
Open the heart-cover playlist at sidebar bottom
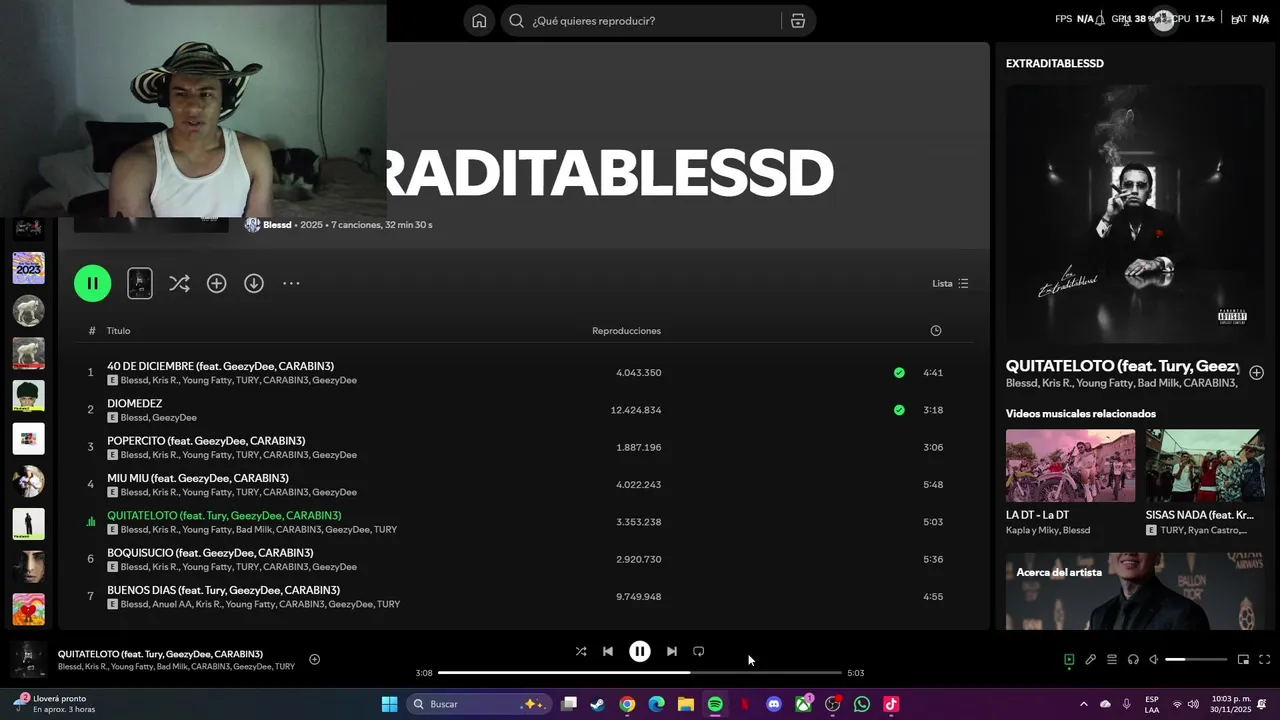pos(28,609)
